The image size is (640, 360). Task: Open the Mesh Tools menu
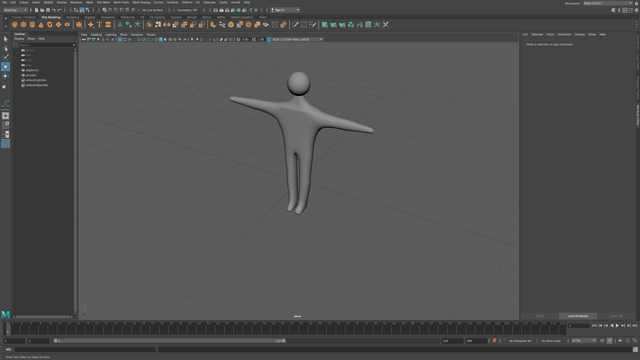[121, 2]
